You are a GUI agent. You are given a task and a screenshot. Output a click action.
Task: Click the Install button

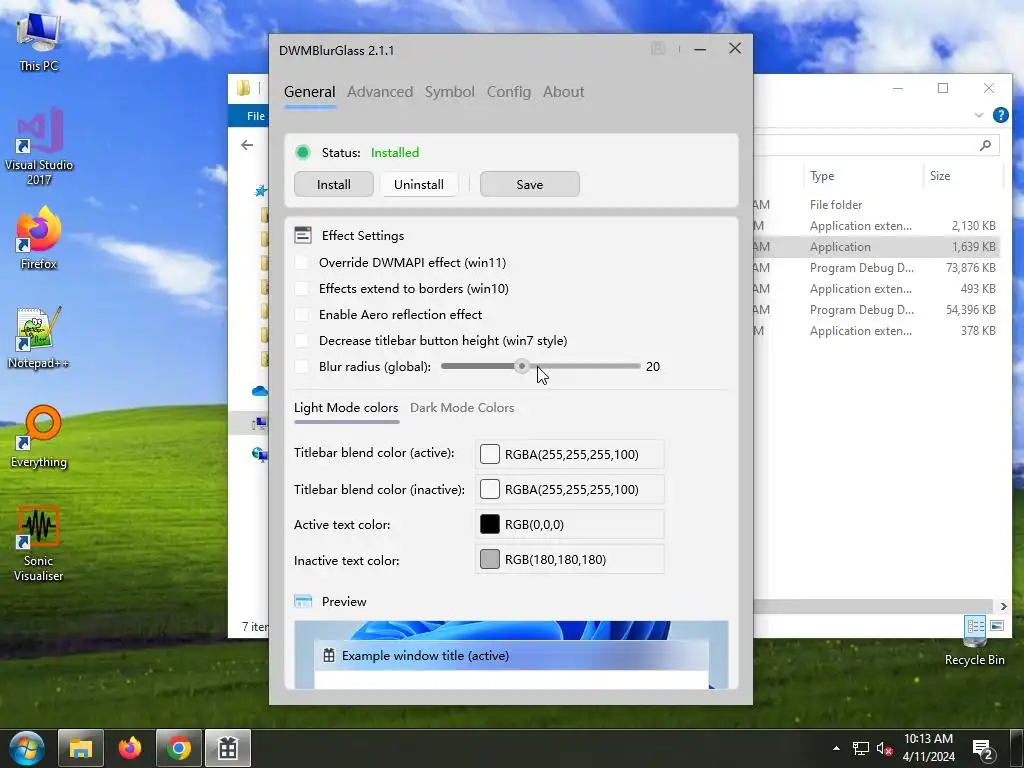[334, 185]
